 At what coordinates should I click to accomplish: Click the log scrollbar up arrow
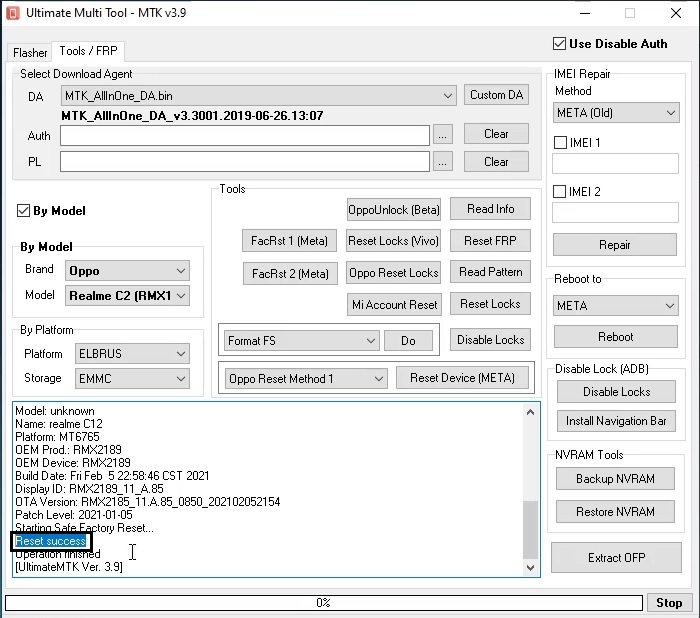(x=530, y=412)
